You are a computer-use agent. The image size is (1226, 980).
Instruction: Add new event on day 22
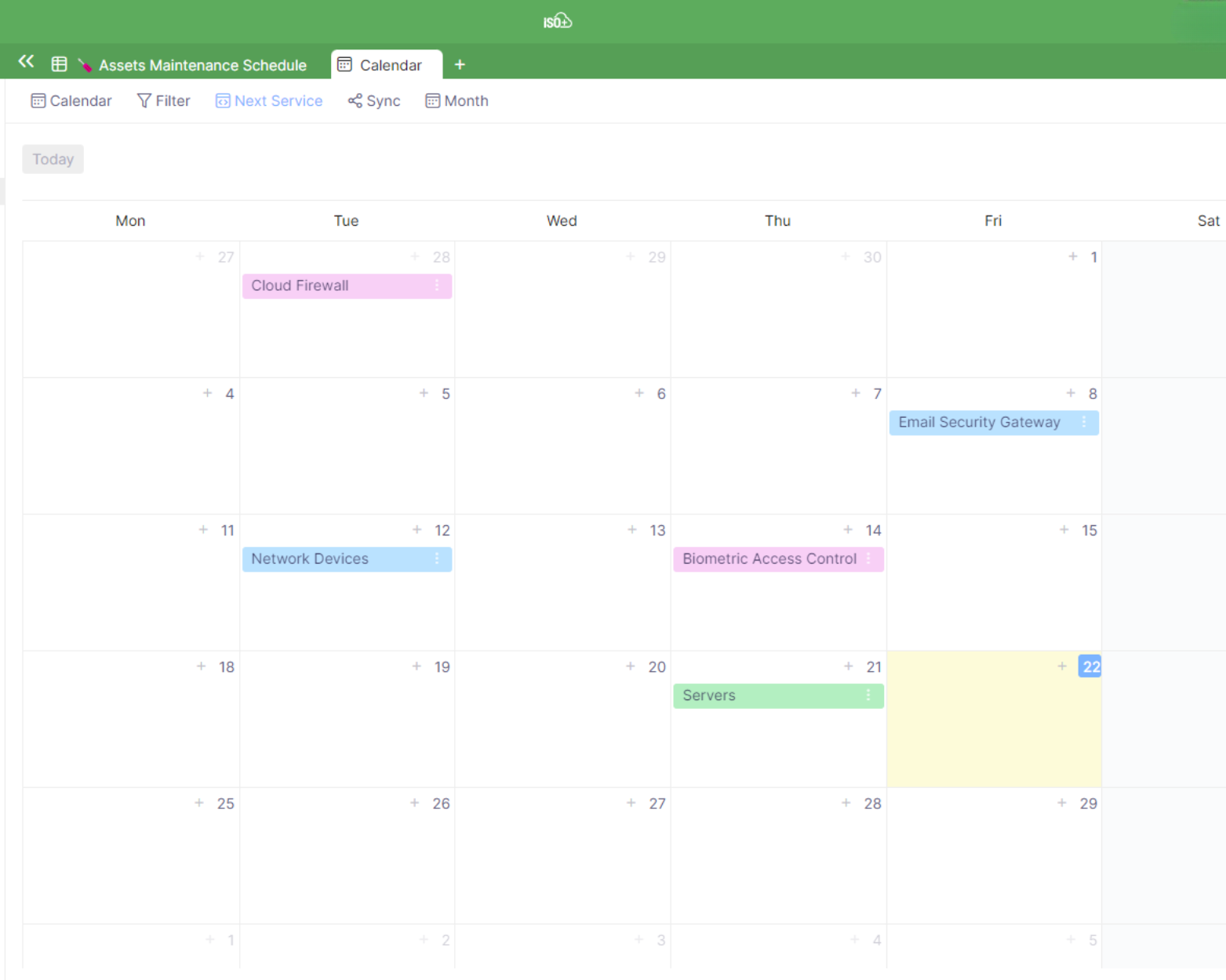[x=1062, y=666]
